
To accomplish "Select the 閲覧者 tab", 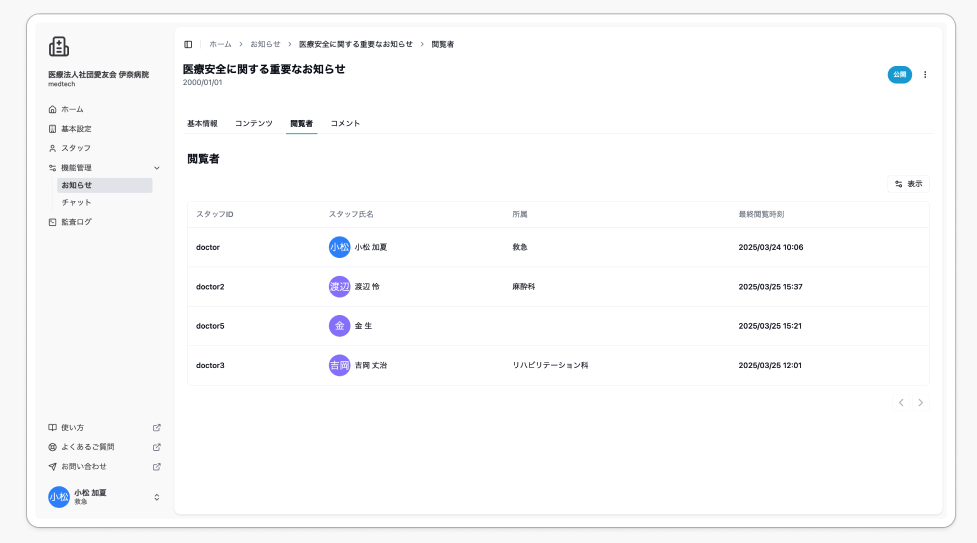I will tap(302, 123).
